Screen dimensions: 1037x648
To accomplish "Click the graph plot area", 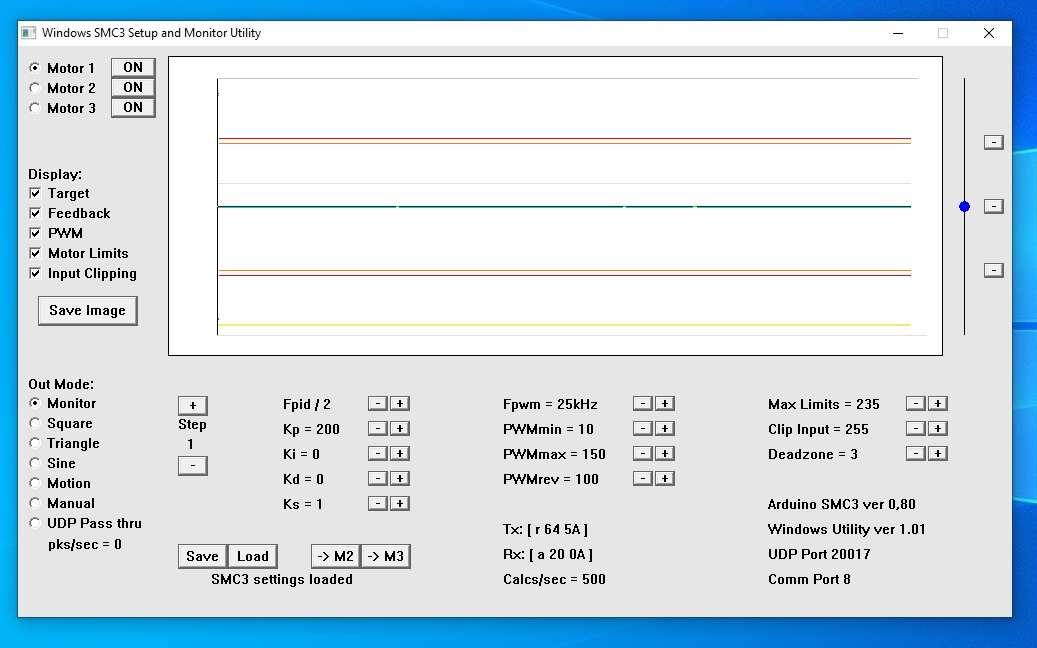I will point(556,206).
